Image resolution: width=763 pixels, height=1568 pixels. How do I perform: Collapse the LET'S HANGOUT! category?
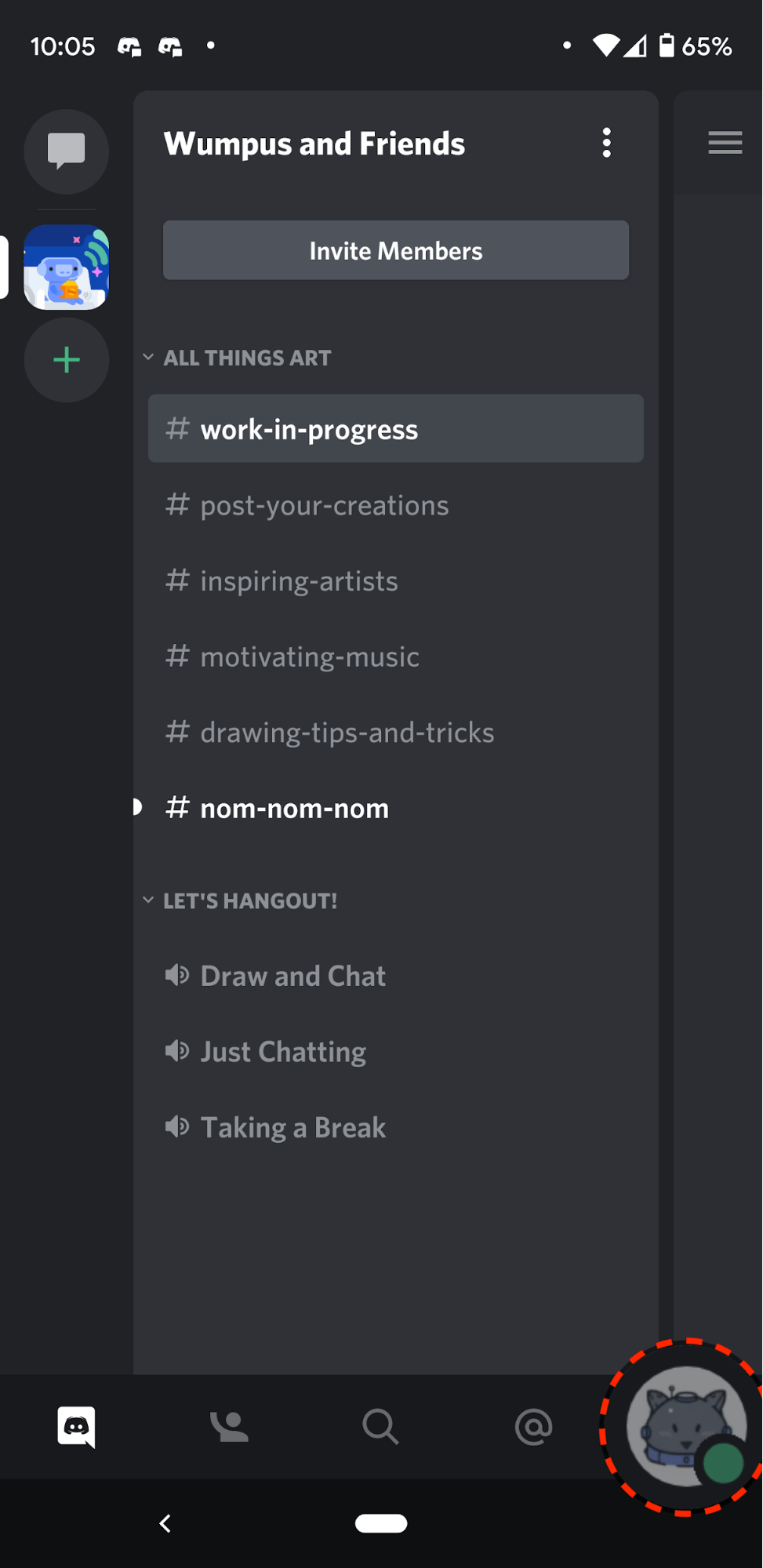[x=149, y=900]
